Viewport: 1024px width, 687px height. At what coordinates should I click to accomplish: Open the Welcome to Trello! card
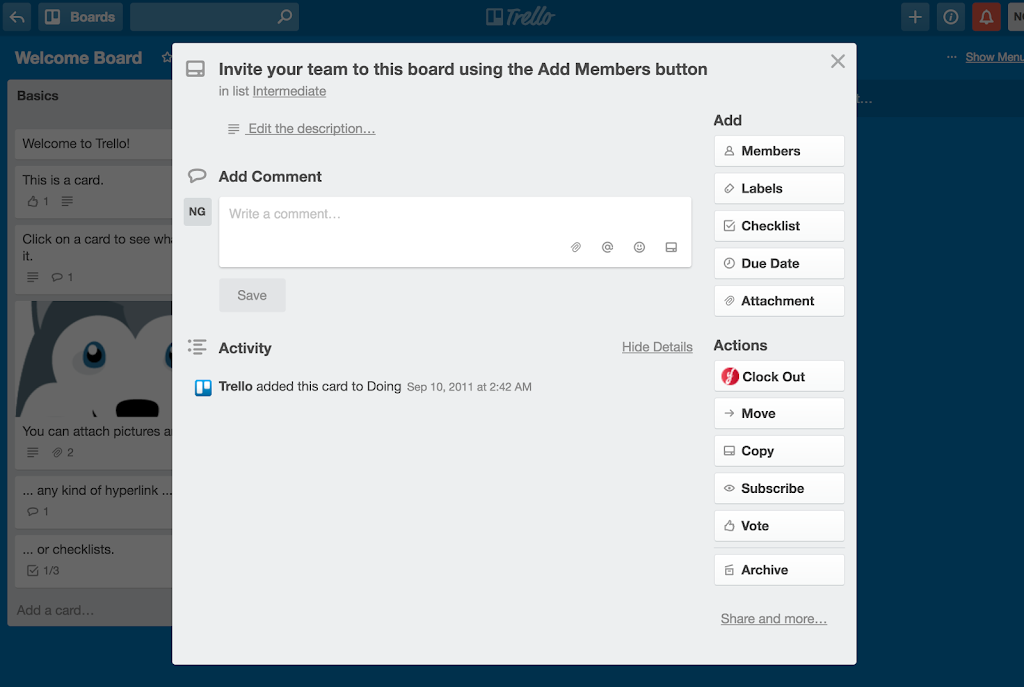[x=93, y=144]
